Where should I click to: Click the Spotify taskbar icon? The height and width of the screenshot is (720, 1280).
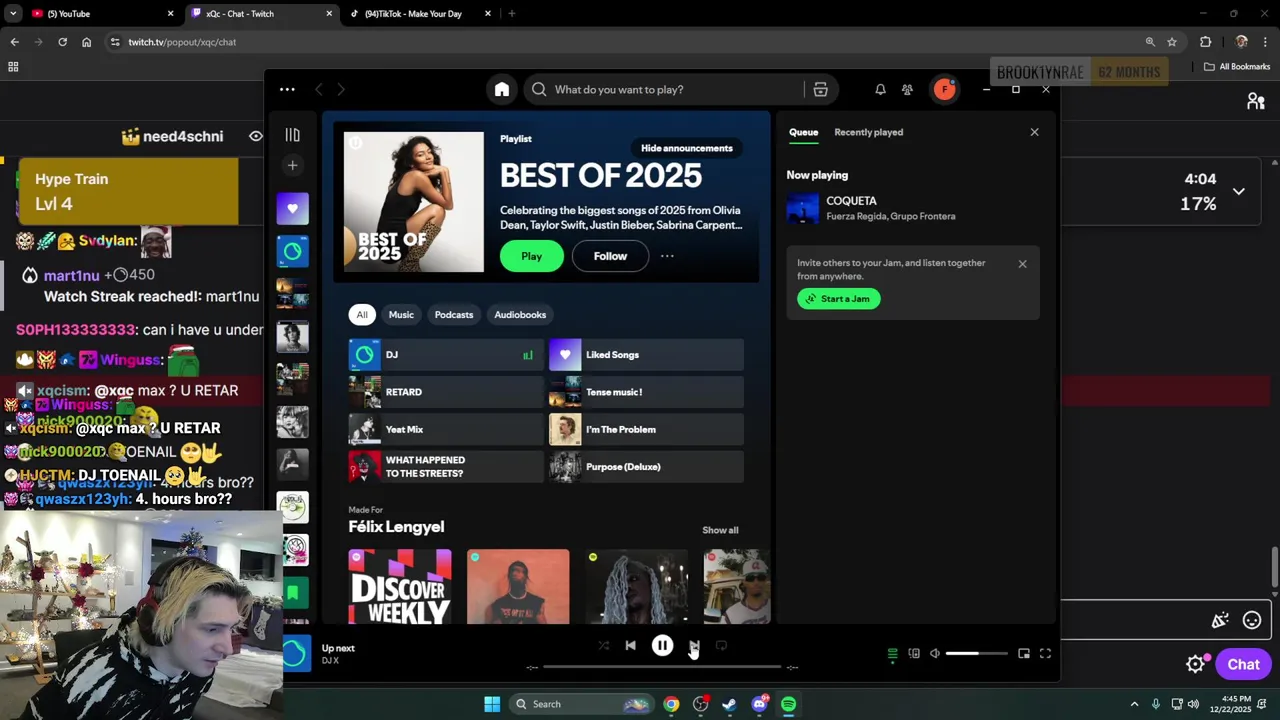click(788, 704)
